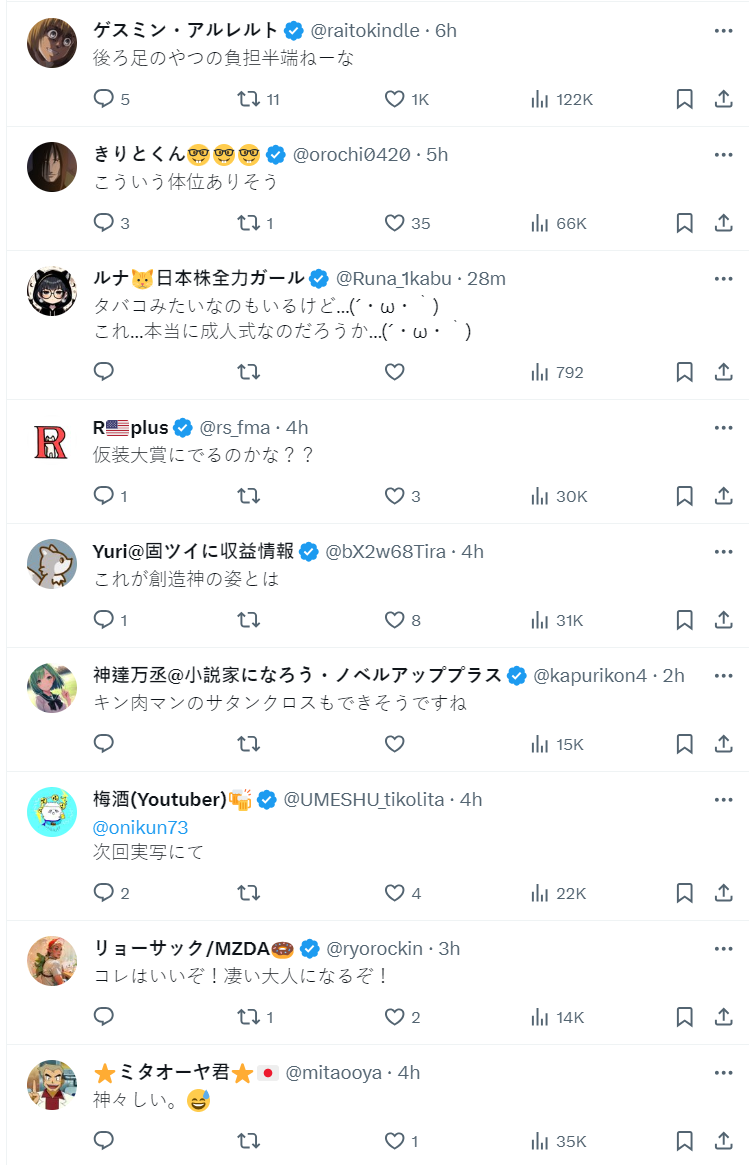Like the @ryorockin tweet
The image size is (749, 1165).
394,1017
